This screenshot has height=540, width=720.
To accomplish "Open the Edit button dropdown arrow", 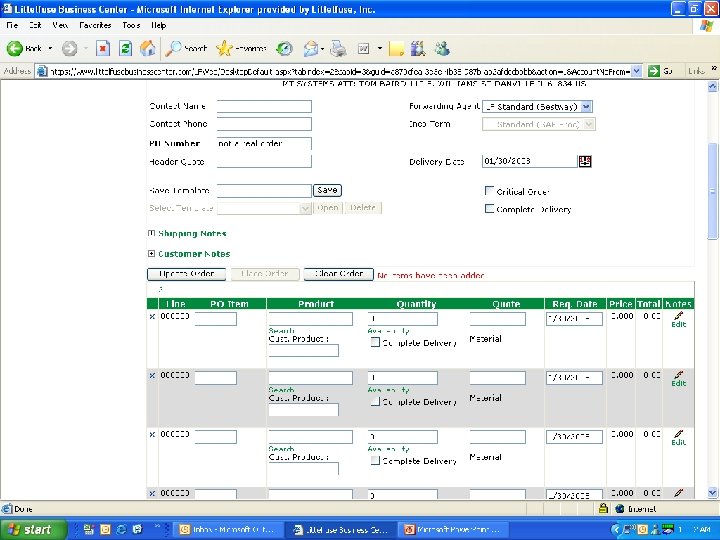I will point(379,48).
